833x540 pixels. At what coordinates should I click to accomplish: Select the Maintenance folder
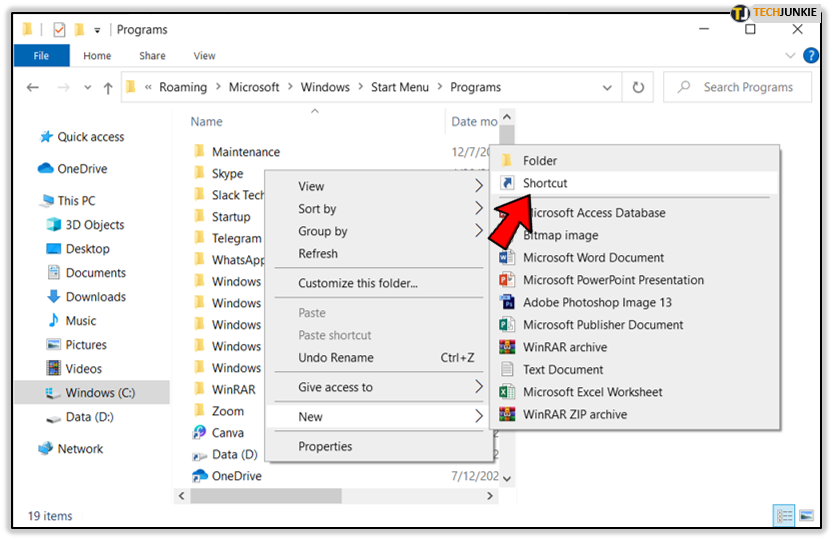click(x=237, y=152)
